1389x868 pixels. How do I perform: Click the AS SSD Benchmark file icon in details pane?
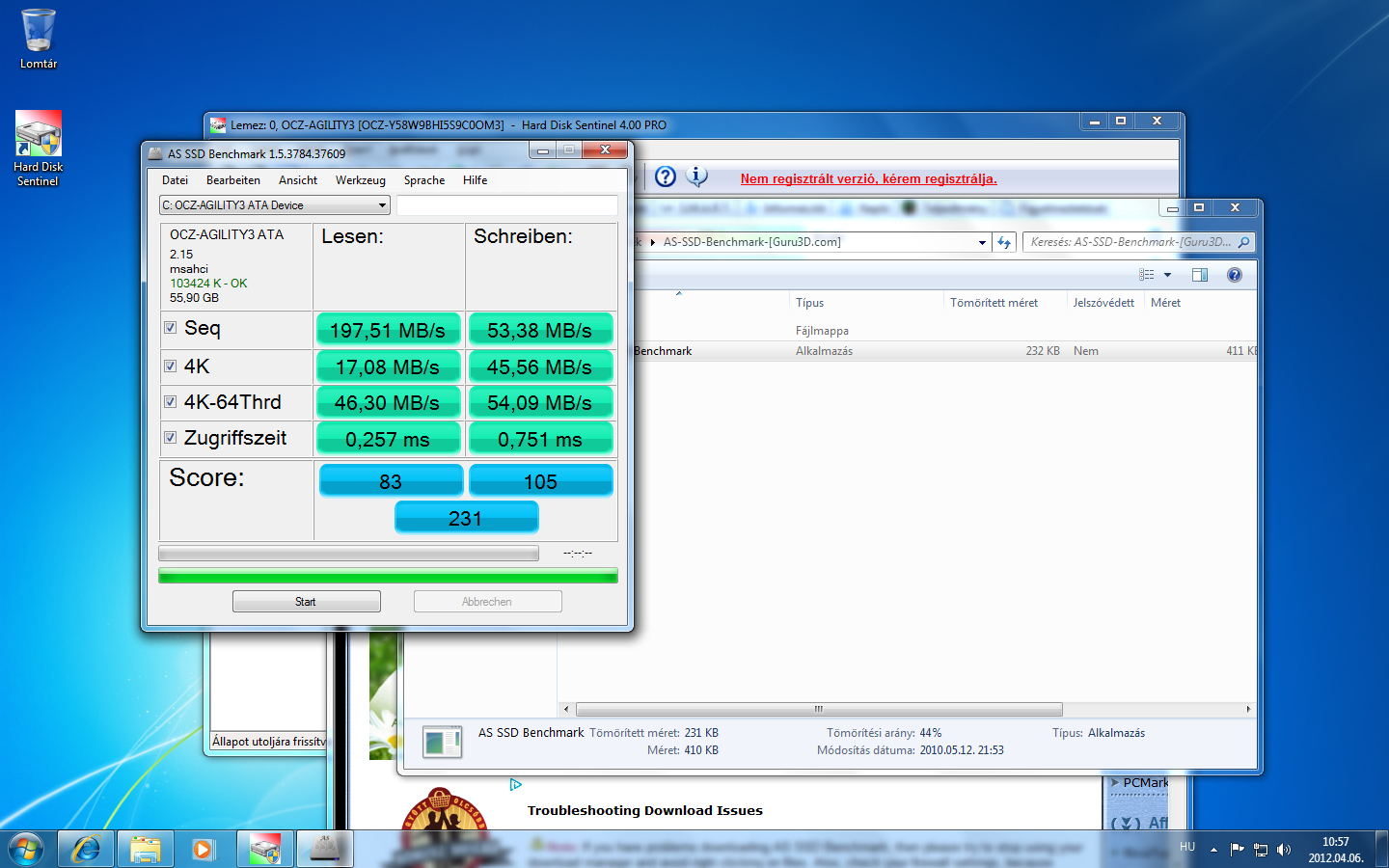tap(442, 742)
